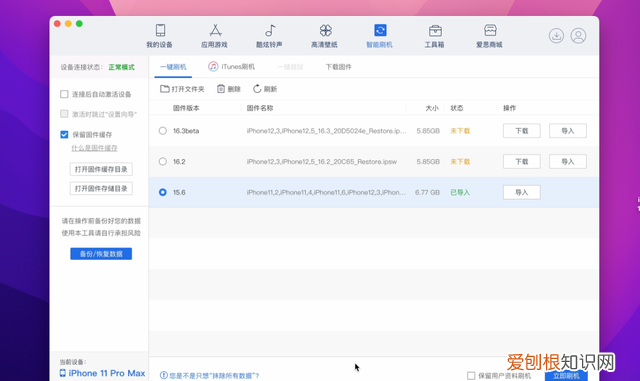Click the 刷新 refresh toolbar item
This screenshot has height=381, width=640.
pyautogui.click(x=265, y=89)
